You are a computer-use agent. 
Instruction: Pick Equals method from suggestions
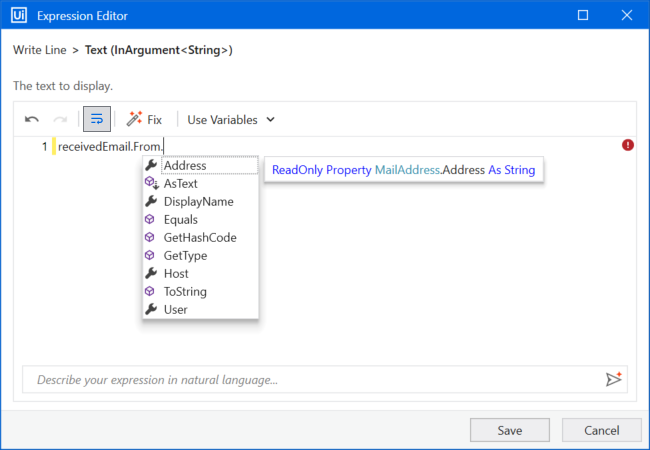tap(181, 219)
